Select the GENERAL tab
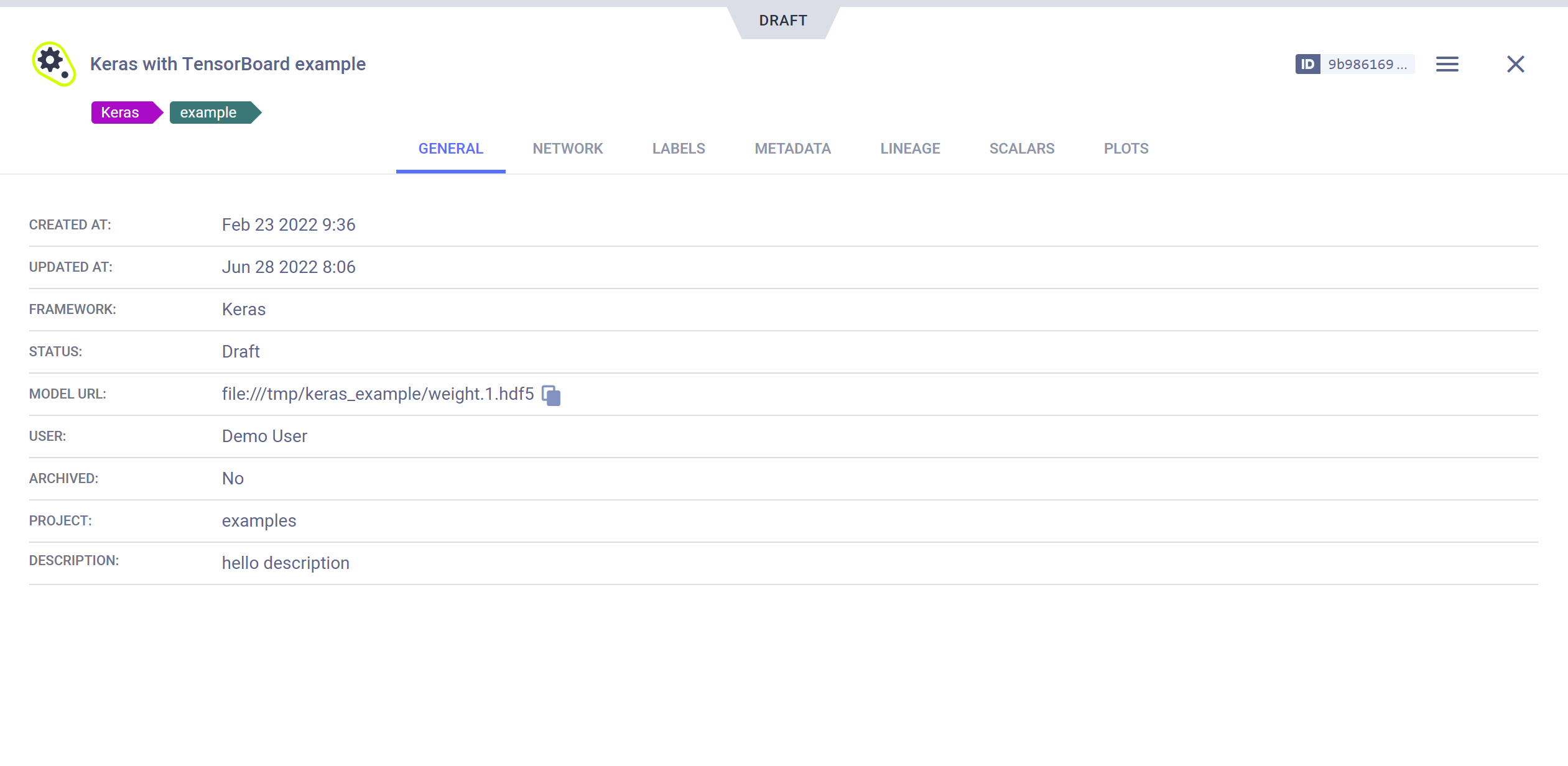The image size is (1568, 766). (x=450, y=149)
